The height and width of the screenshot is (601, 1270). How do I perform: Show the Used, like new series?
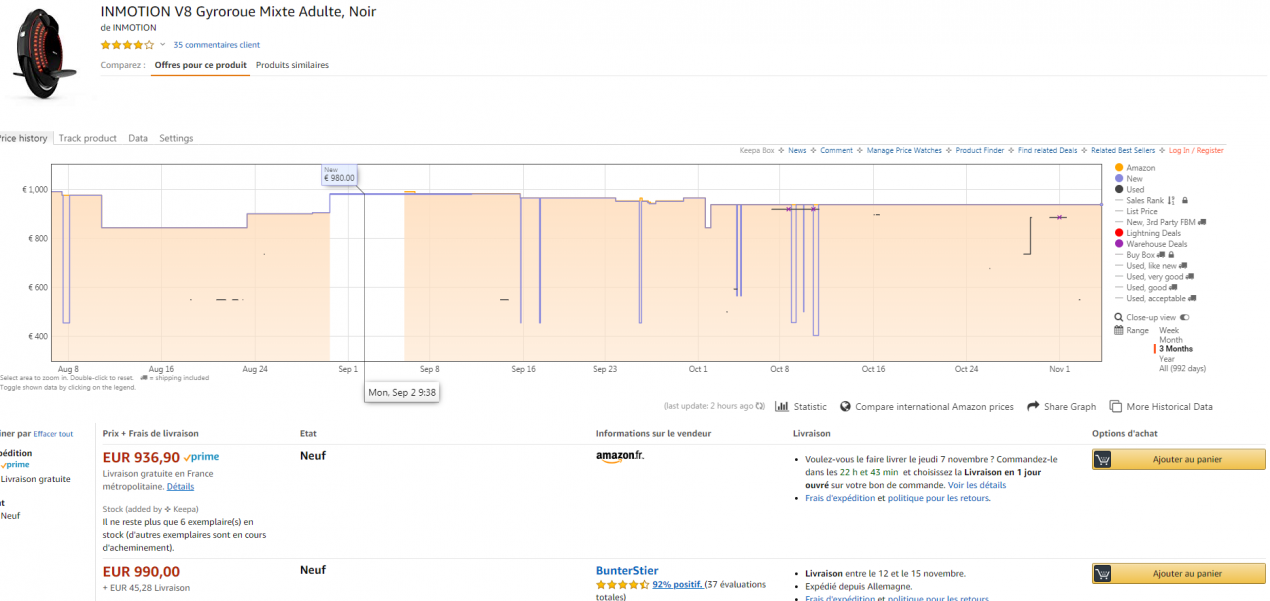(x=1151, y=266)
